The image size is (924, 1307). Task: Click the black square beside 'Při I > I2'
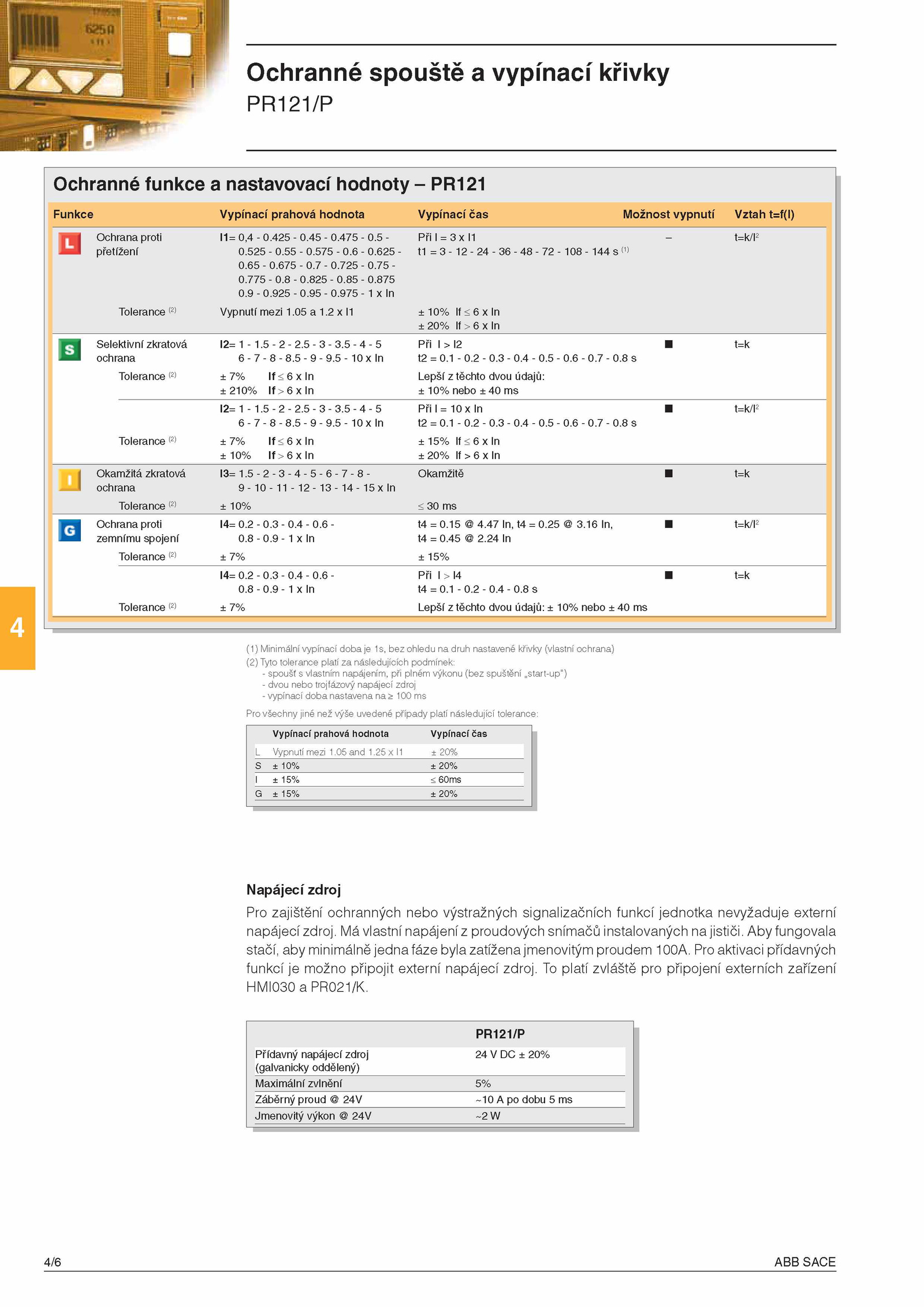click(669, 344)
